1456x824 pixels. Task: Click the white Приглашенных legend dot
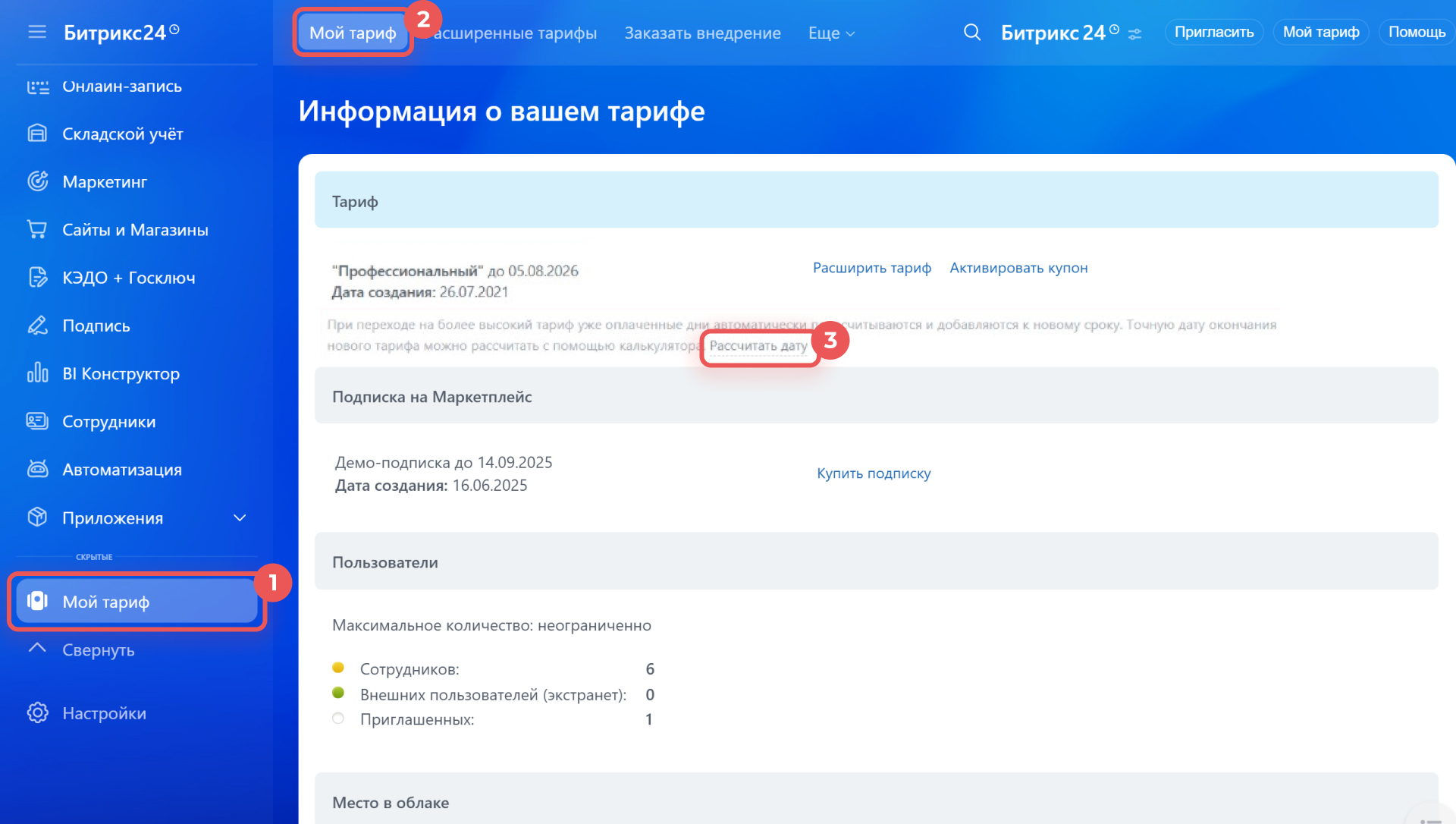338,719
